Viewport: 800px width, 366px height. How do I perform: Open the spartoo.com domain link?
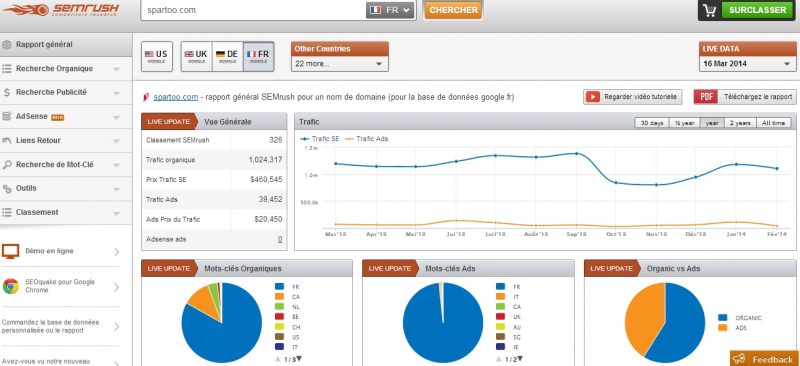coord(176,97)
